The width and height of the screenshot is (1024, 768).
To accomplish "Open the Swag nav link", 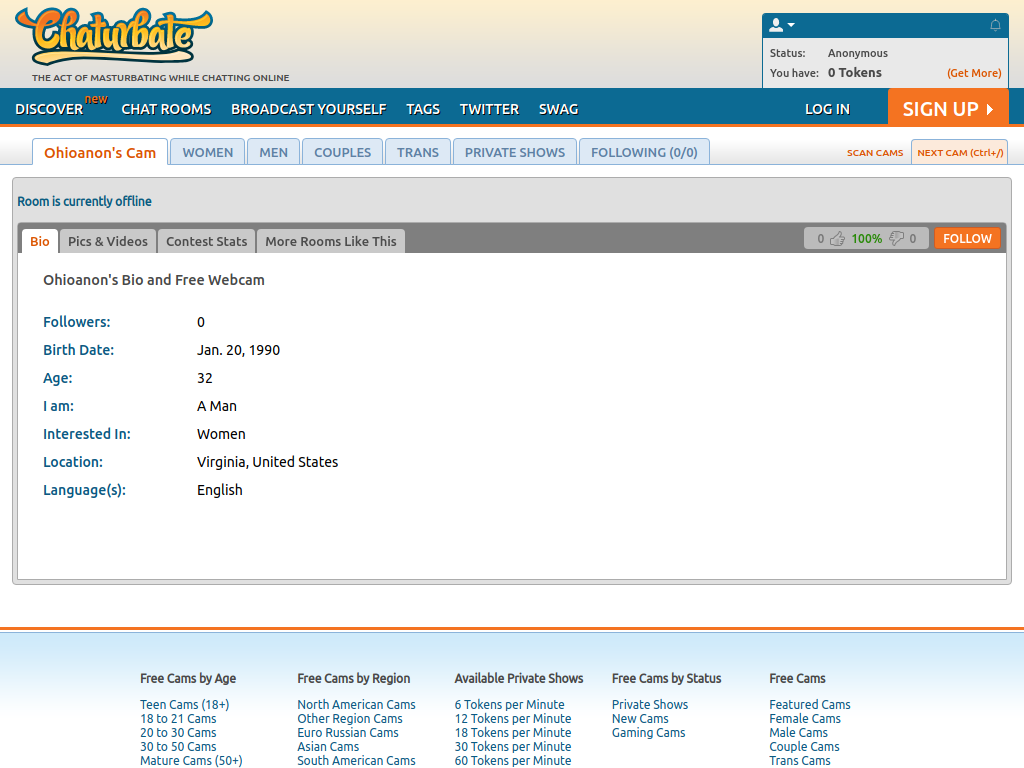I will (x=558, y=109).
